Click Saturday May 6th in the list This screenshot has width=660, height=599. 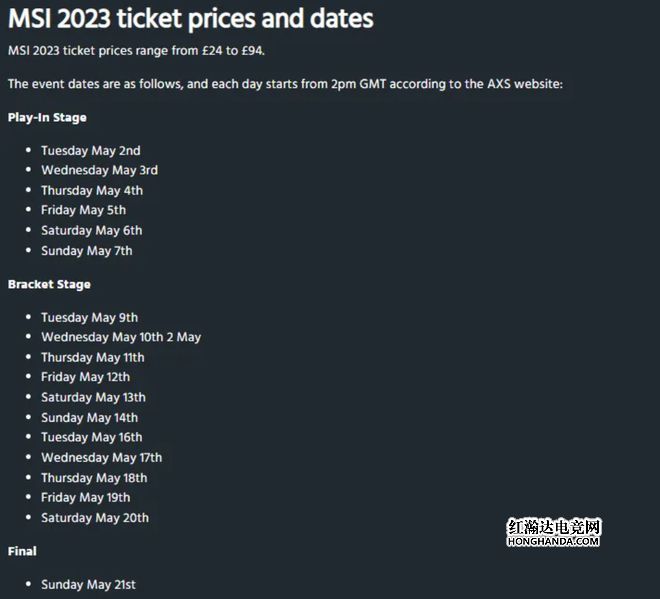[92, 230]
